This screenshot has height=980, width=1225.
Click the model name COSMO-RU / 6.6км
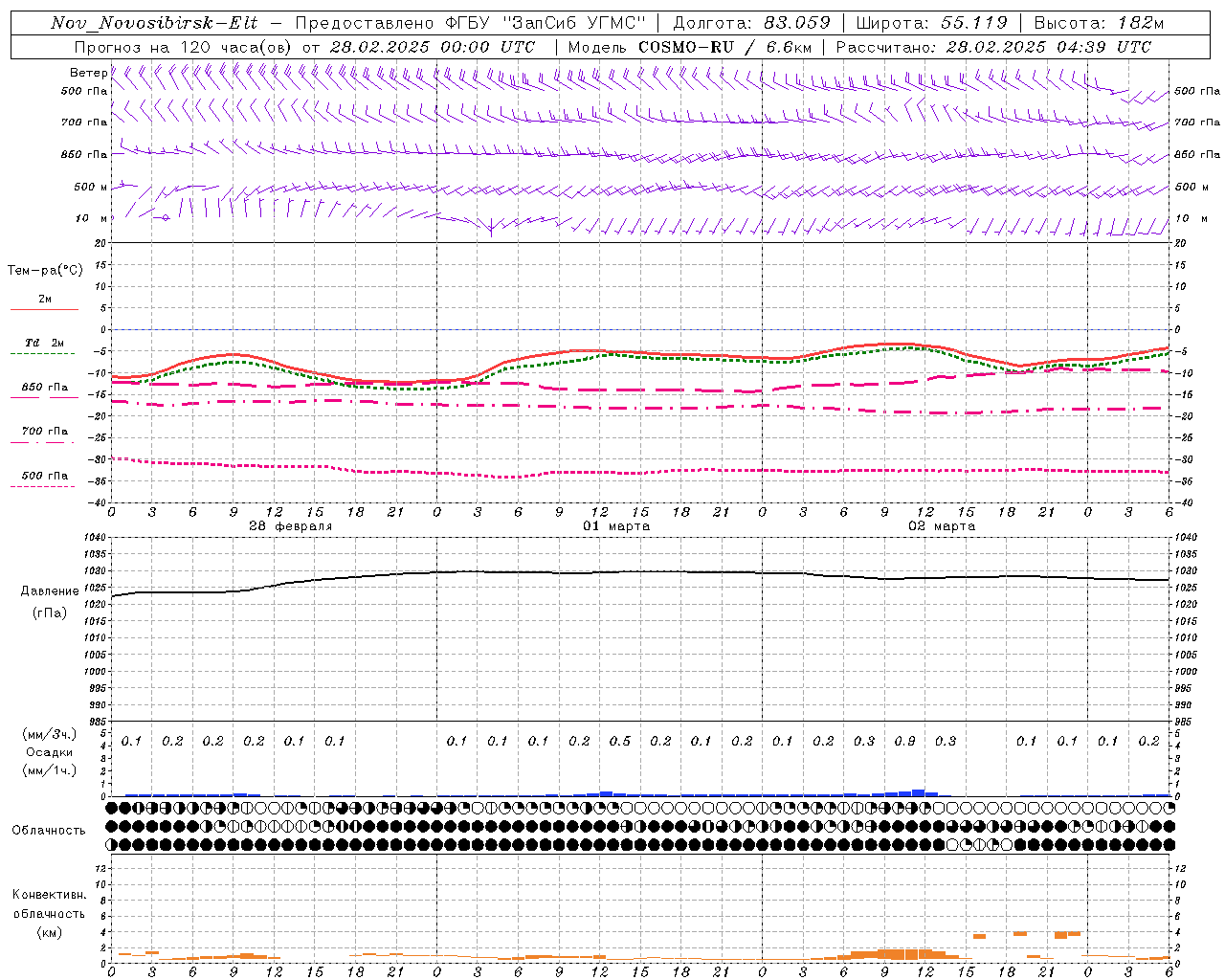pyautogui.click(x=724, y=47)
